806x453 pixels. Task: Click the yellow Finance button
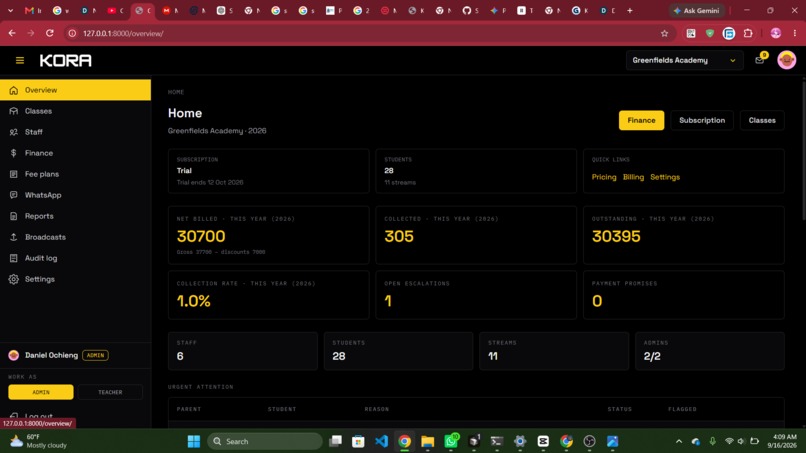point(641,120)
